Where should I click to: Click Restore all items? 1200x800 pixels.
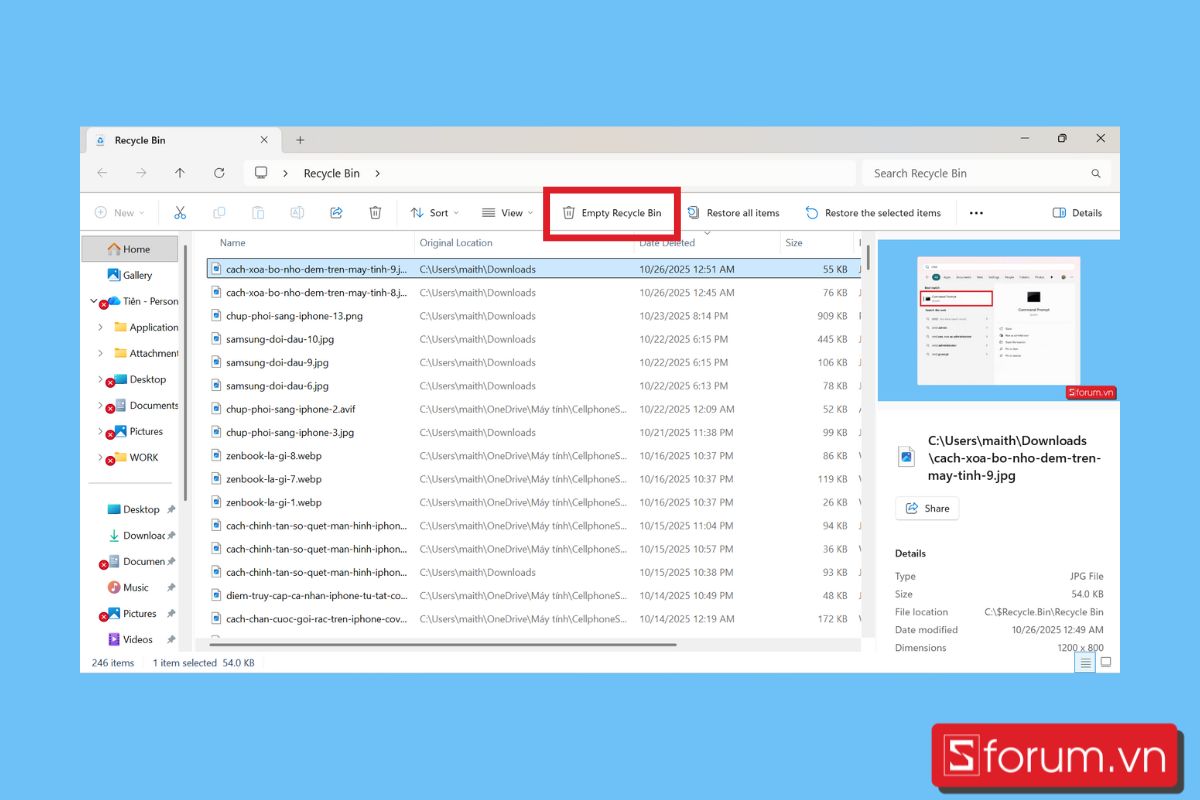[x=733, y=213]
